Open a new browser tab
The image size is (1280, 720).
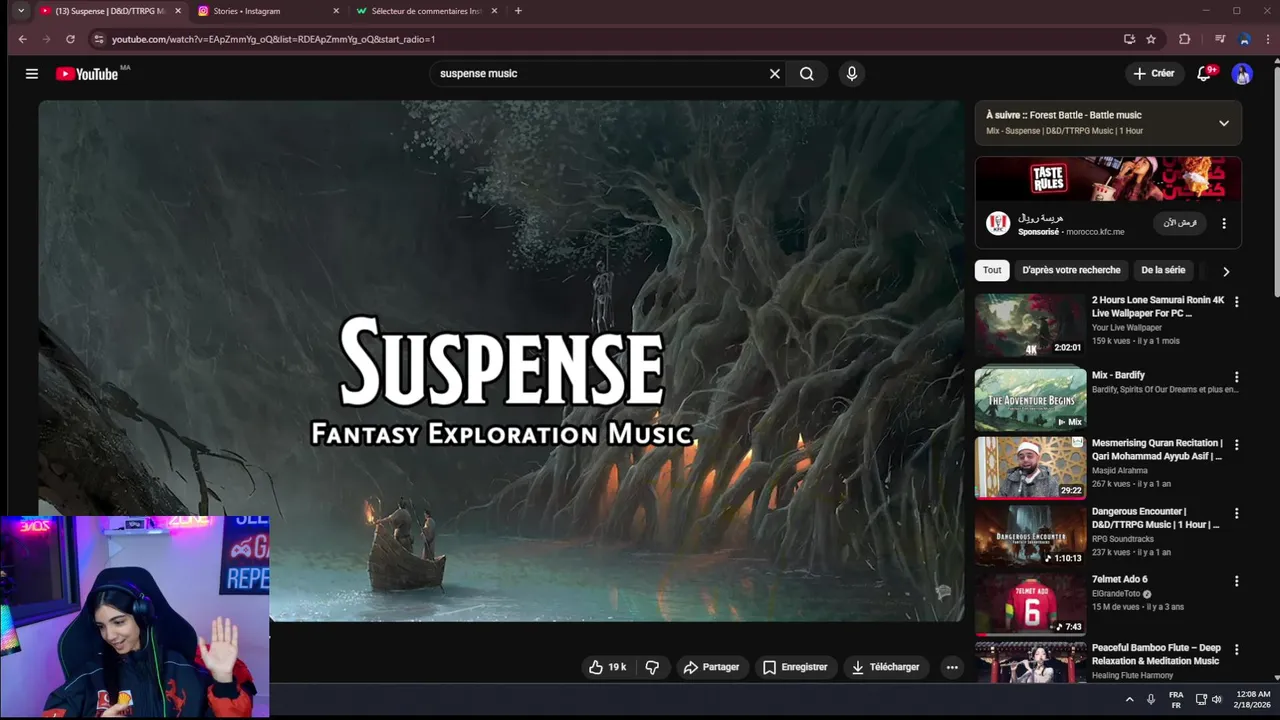point(518,11)
